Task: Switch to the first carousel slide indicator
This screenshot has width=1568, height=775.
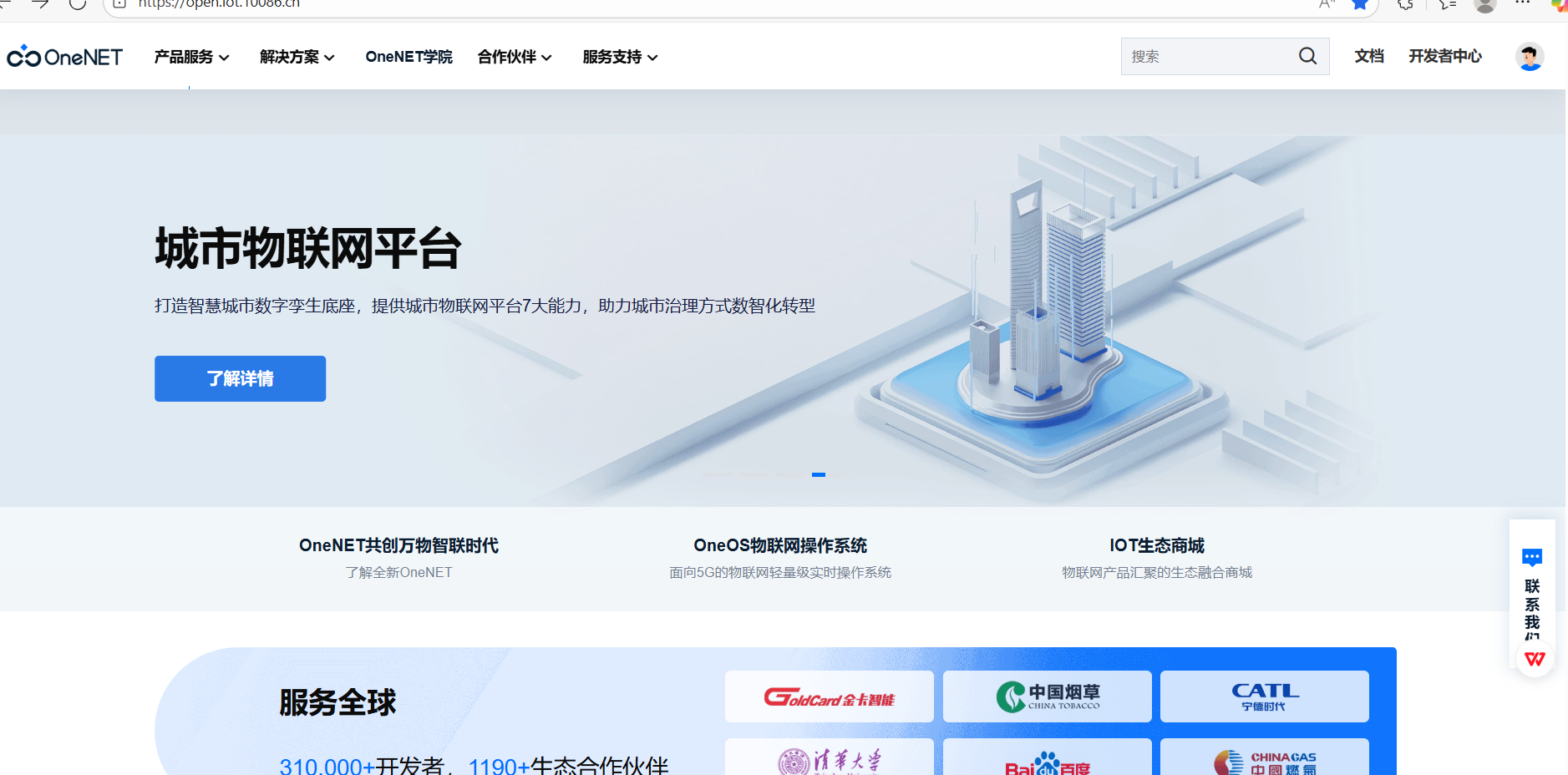Action: [x=718, y=474]
